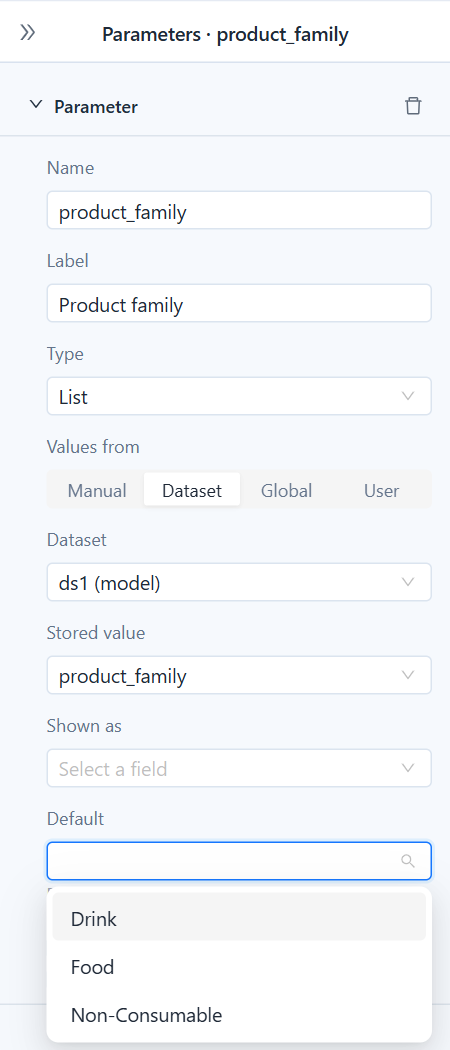Edit the Label input field
The height and width of the screenshot is (1050, 450).
click(x=239, y=303)
